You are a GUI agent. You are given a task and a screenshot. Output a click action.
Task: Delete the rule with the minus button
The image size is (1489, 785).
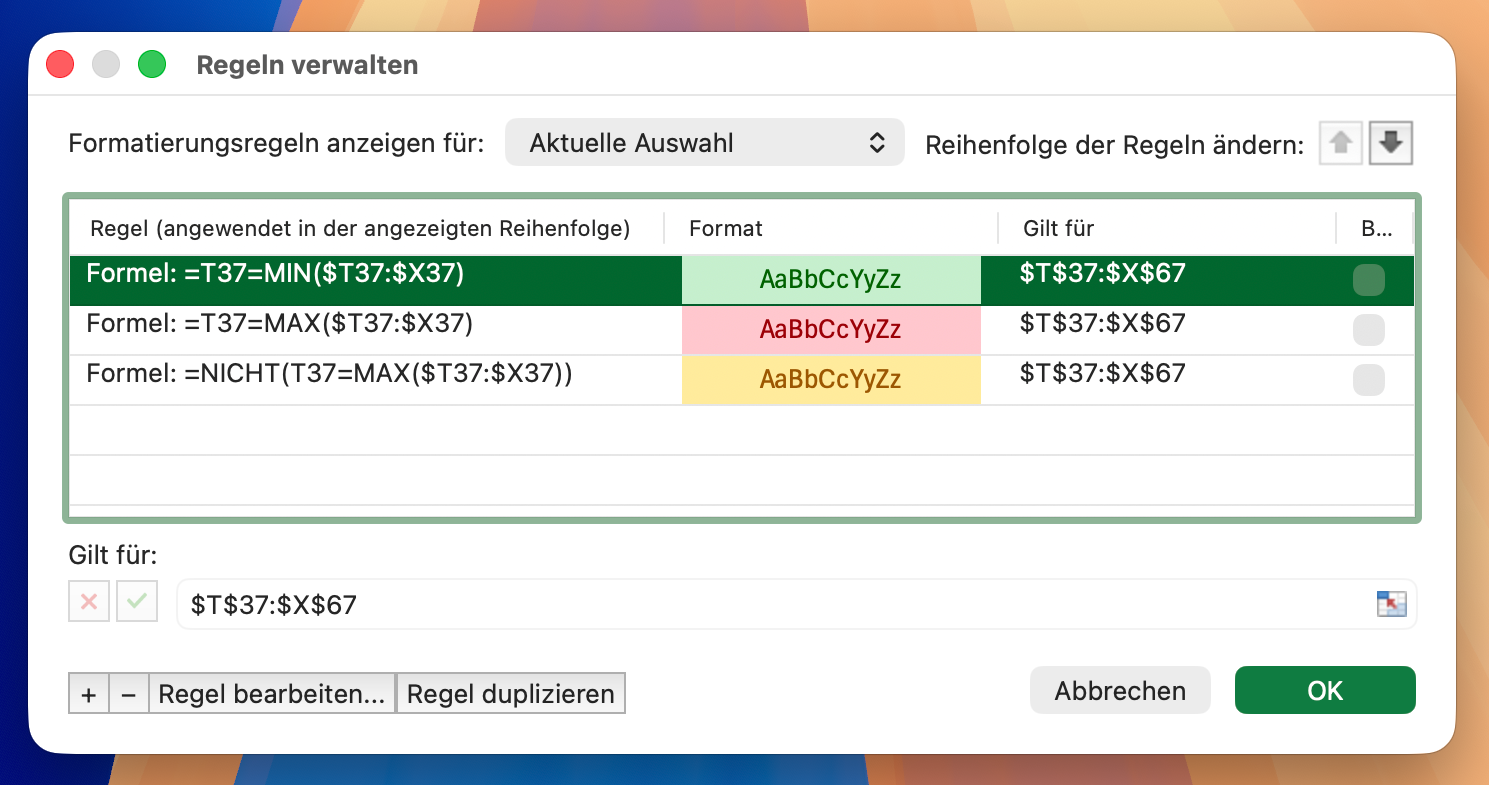(x=129, y=693)
